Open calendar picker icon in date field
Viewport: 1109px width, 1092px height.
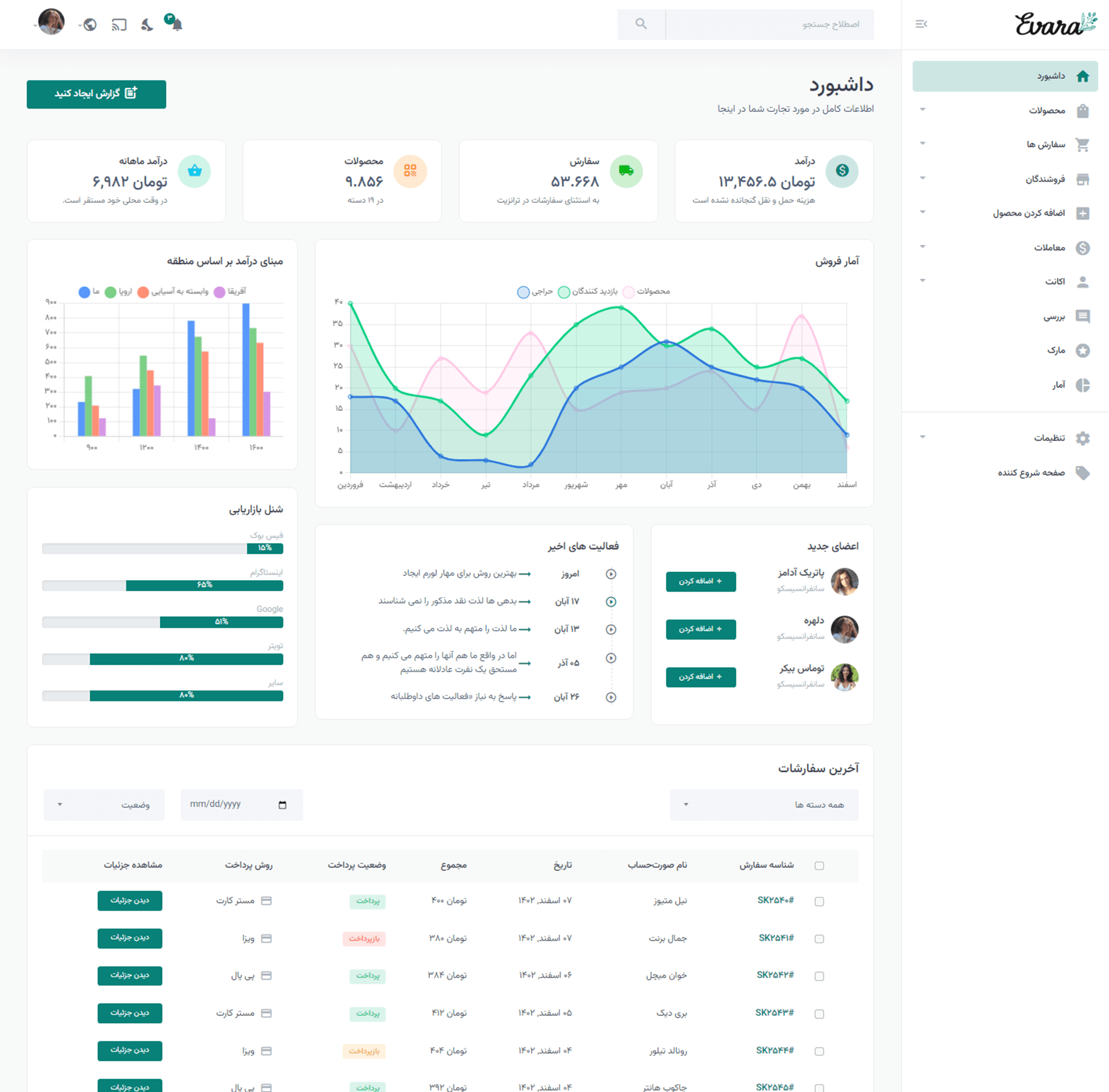[x=283, y=805]
